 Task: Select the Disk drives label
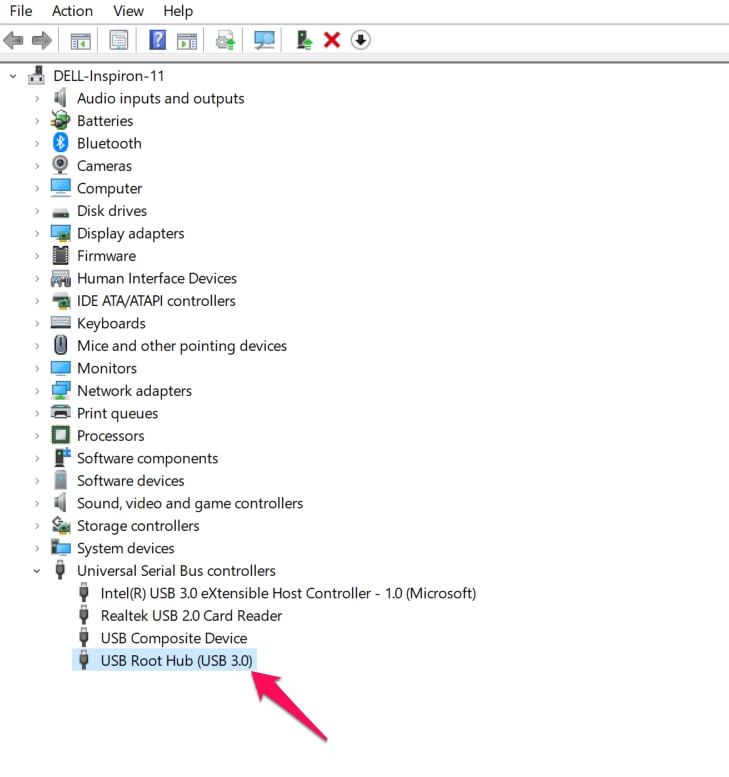pyautogui.click(x=112, y=211)
